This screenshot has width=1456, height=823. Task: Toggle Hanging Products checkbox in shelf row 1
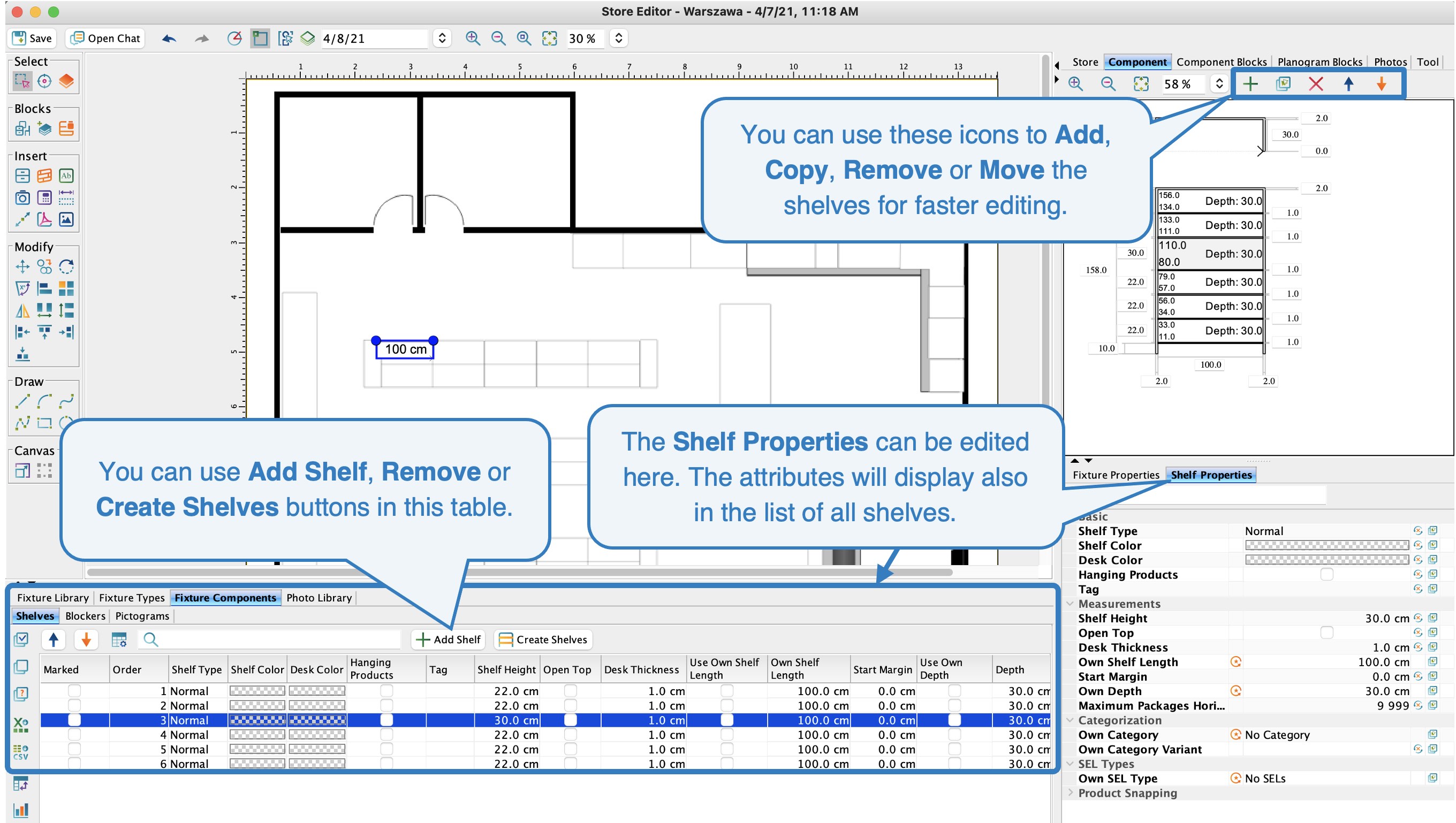pyautogui.click(x=386, y=691)
